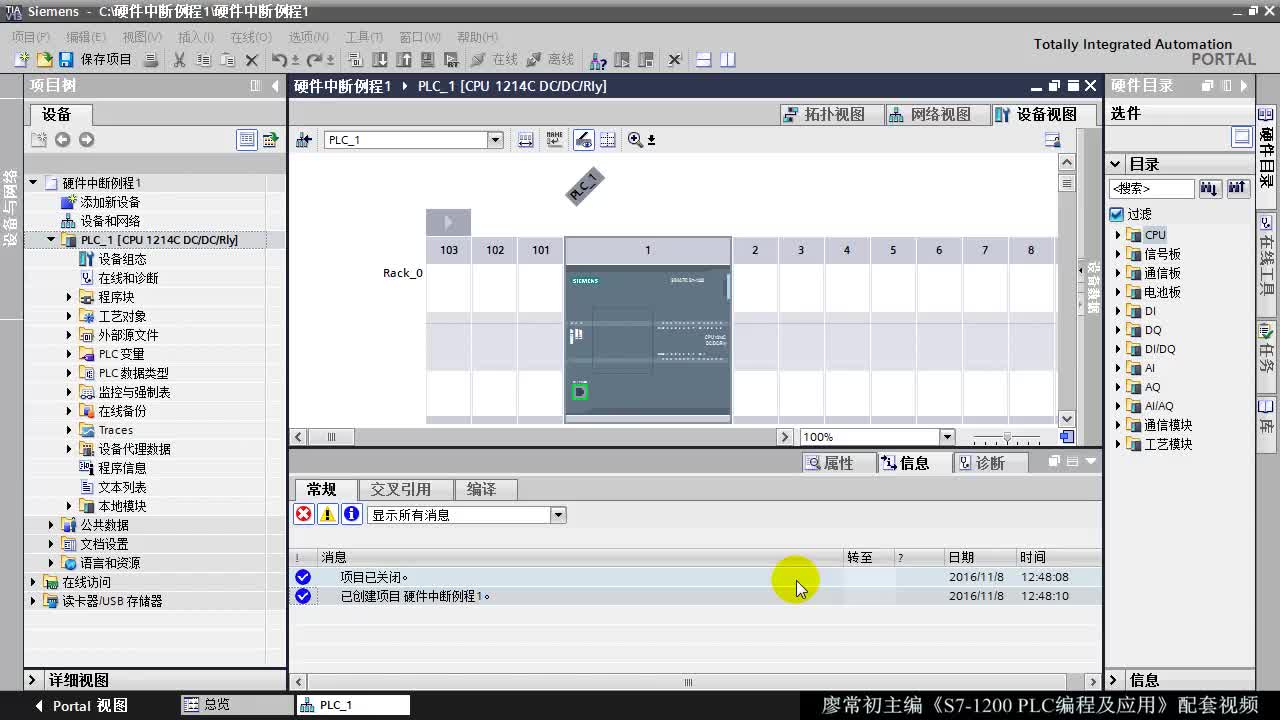The image size is (1280, 720).
Task: Click the accessible devices icon
Action: click(x=597, y=60)
